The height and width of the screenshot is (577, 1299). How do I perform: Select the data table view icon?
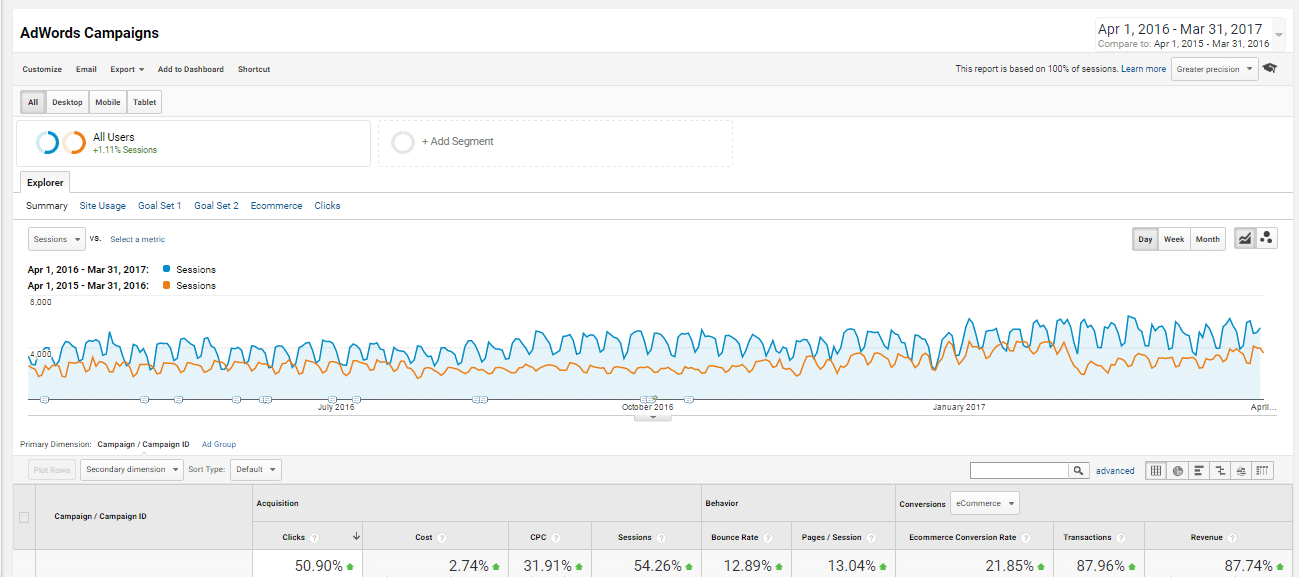(1156, 470)
